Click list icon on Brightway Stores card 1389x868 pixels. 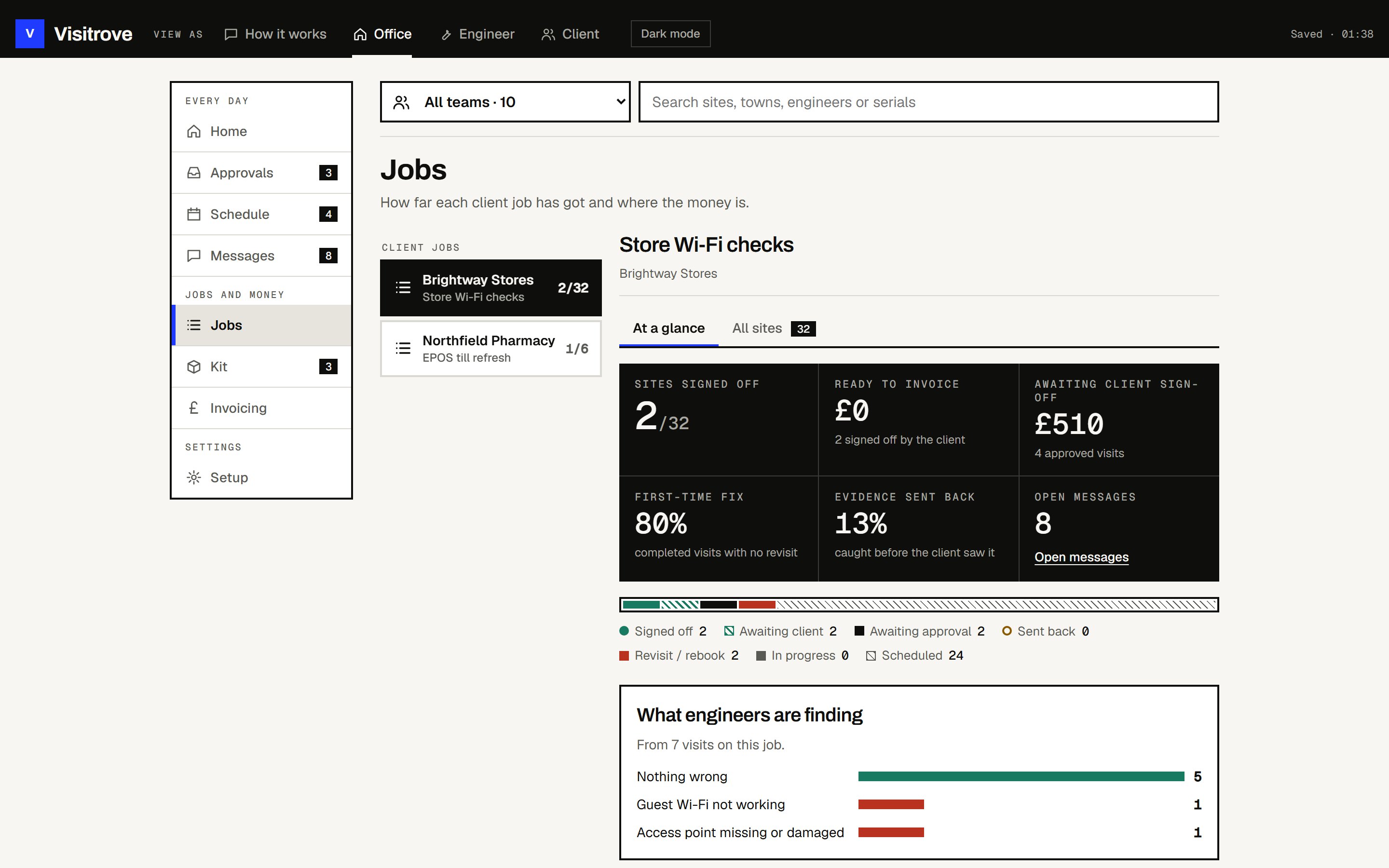coord(403,287)
